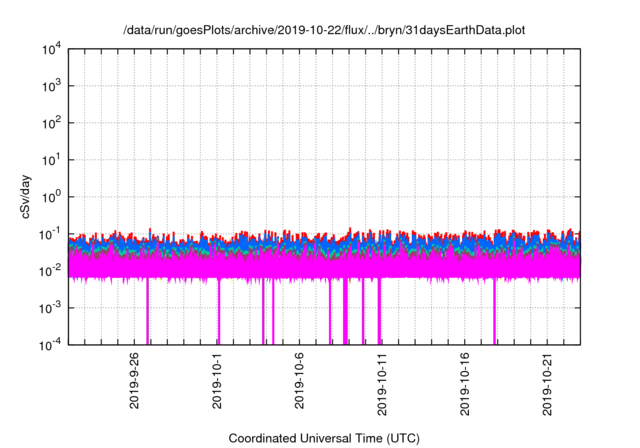Click the 2019-10-6 date tick label
This screenshot has width=640, height=448.
[x=299, y=381]
